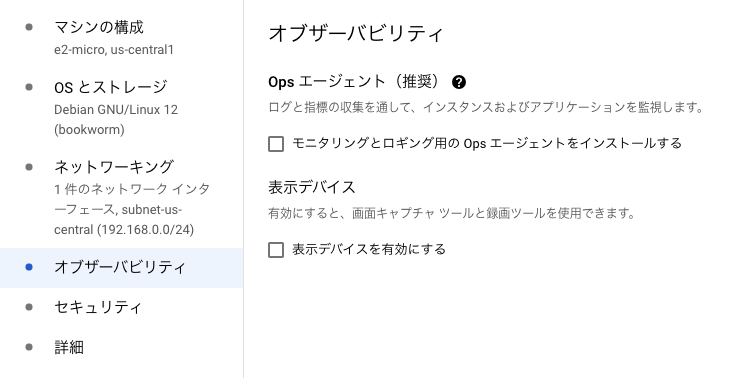Click the モニタリングとロギング用 Ops エージェント label text

click(x=487, y=143)
